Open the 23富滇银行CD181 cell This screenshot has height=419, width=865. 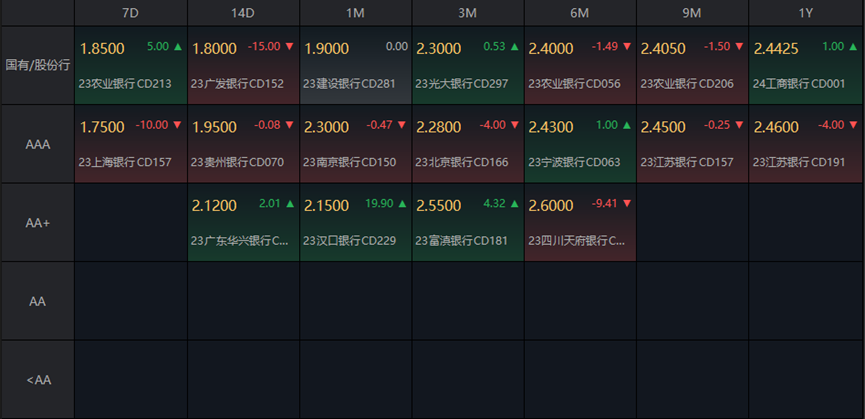(468, 223)
